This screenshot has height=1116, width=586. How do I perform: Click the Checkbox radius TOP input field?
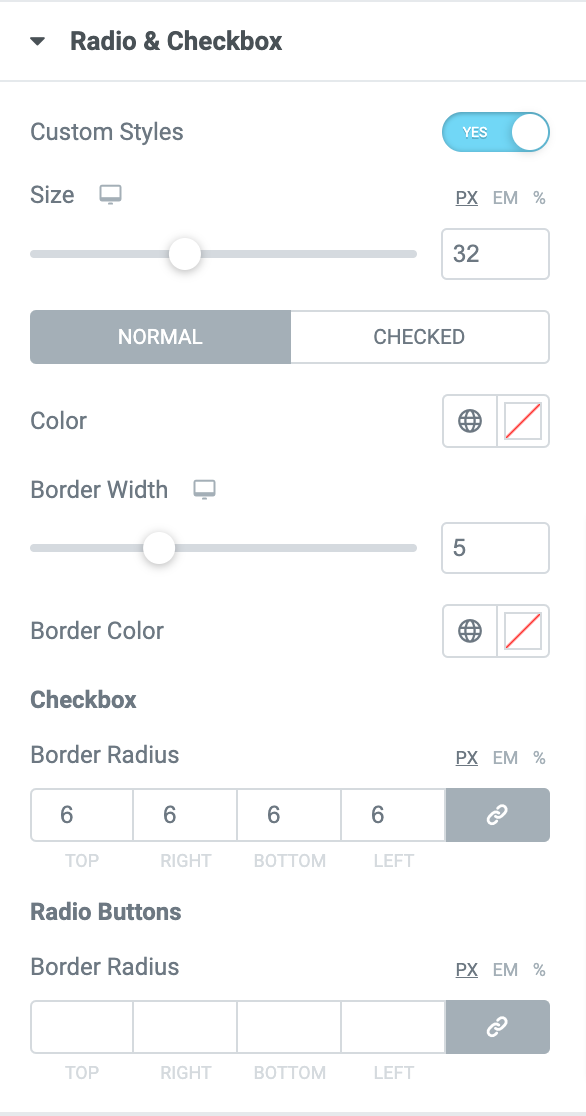[x=81, y=815]
